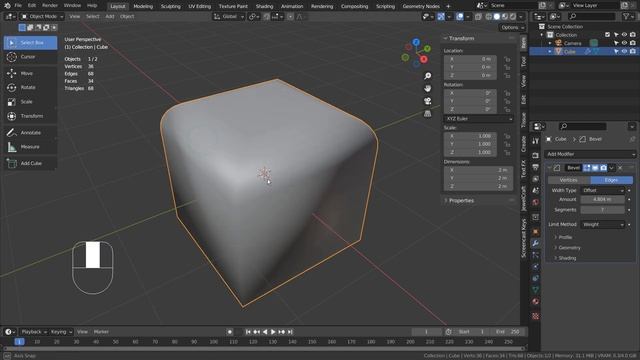Open the Playback dropdown in timeline
This screenshot has width=640, height=360.
[34, 332]
